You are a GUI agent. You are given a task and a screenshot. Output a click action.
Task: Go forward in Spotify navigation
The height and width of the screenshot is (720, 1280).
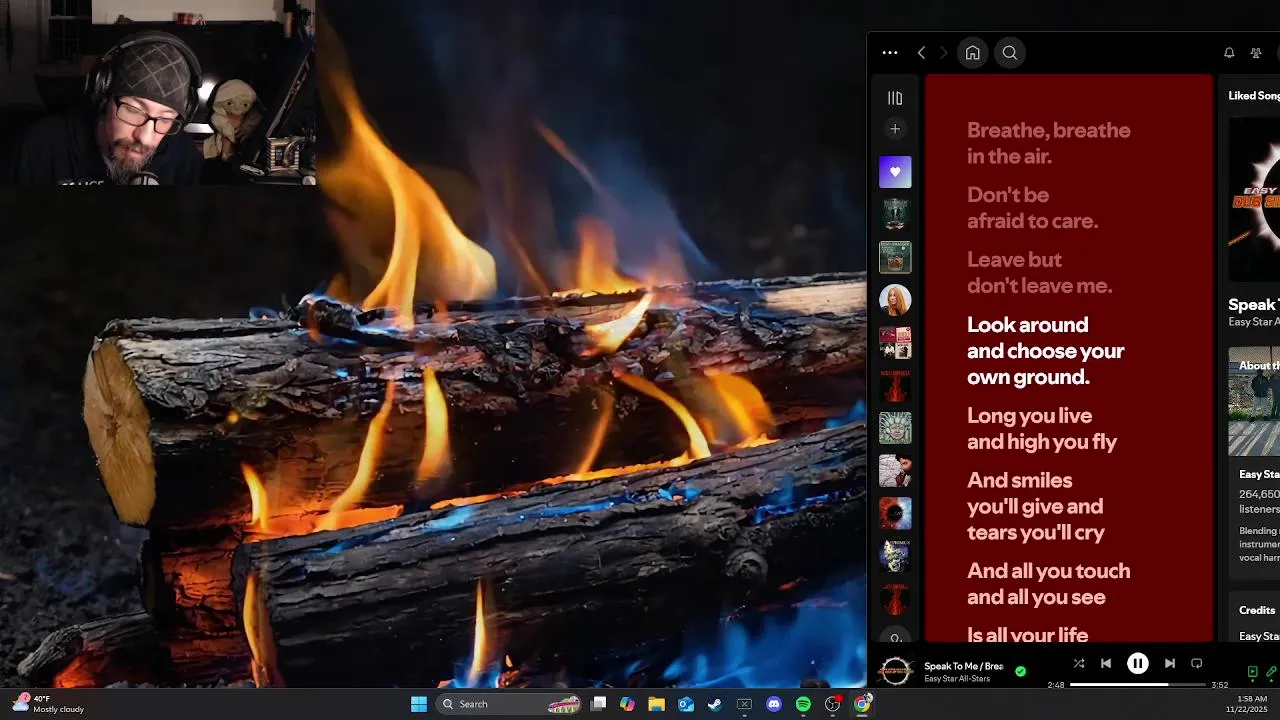tap(943, 53)
